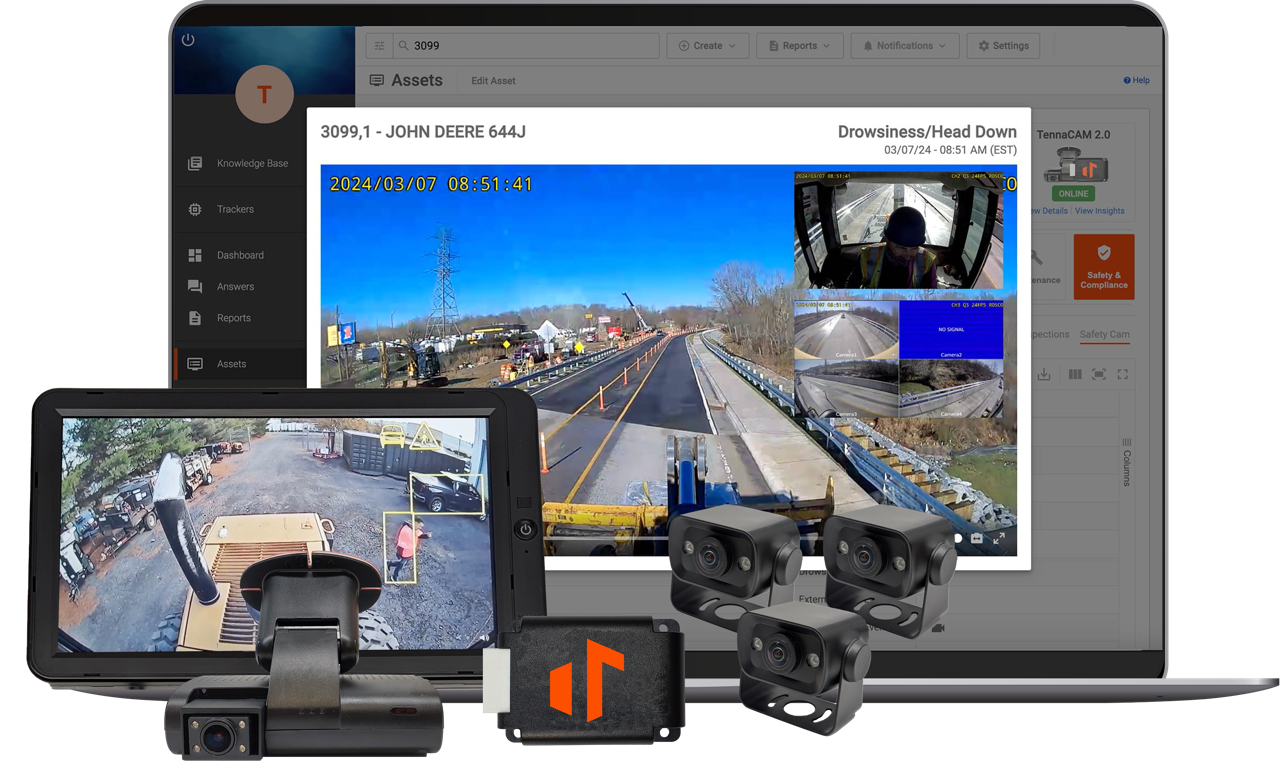This screenshot has width=1280, height=766.
Task: Click the TennaCAM 2.0 device image
Action: [x=1074, y=165]
